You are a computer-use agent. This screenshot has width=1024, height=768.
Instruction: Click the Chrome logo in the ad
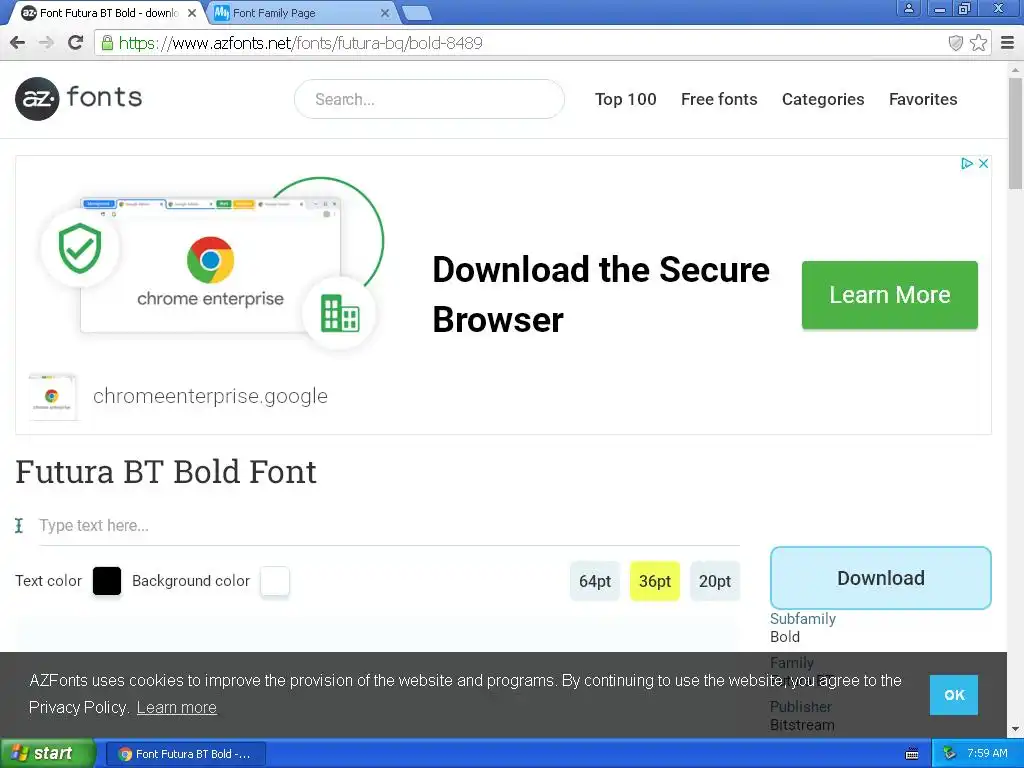coord(210,259)
